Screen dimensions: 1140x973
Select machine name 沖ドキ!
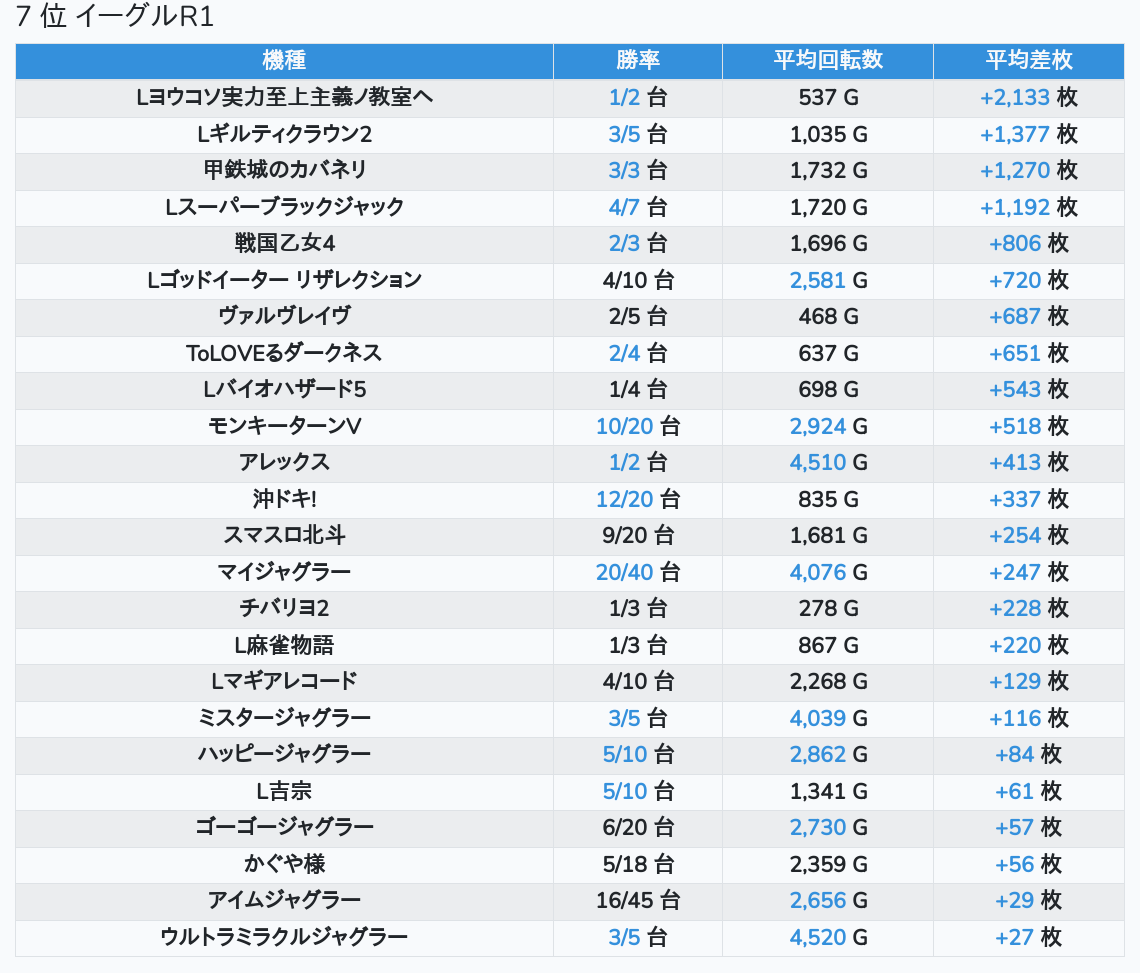tap(284, 500)
